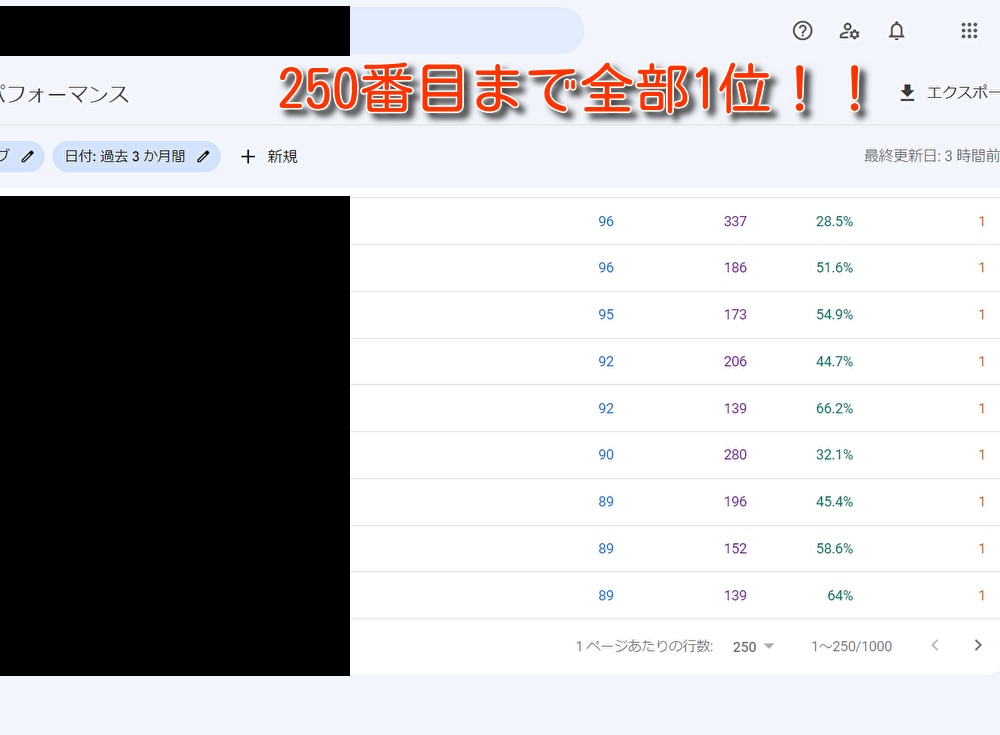Select CTR value 66.2%
Viewport: 1000px width, 735px height.
click(x=834, y=408)
